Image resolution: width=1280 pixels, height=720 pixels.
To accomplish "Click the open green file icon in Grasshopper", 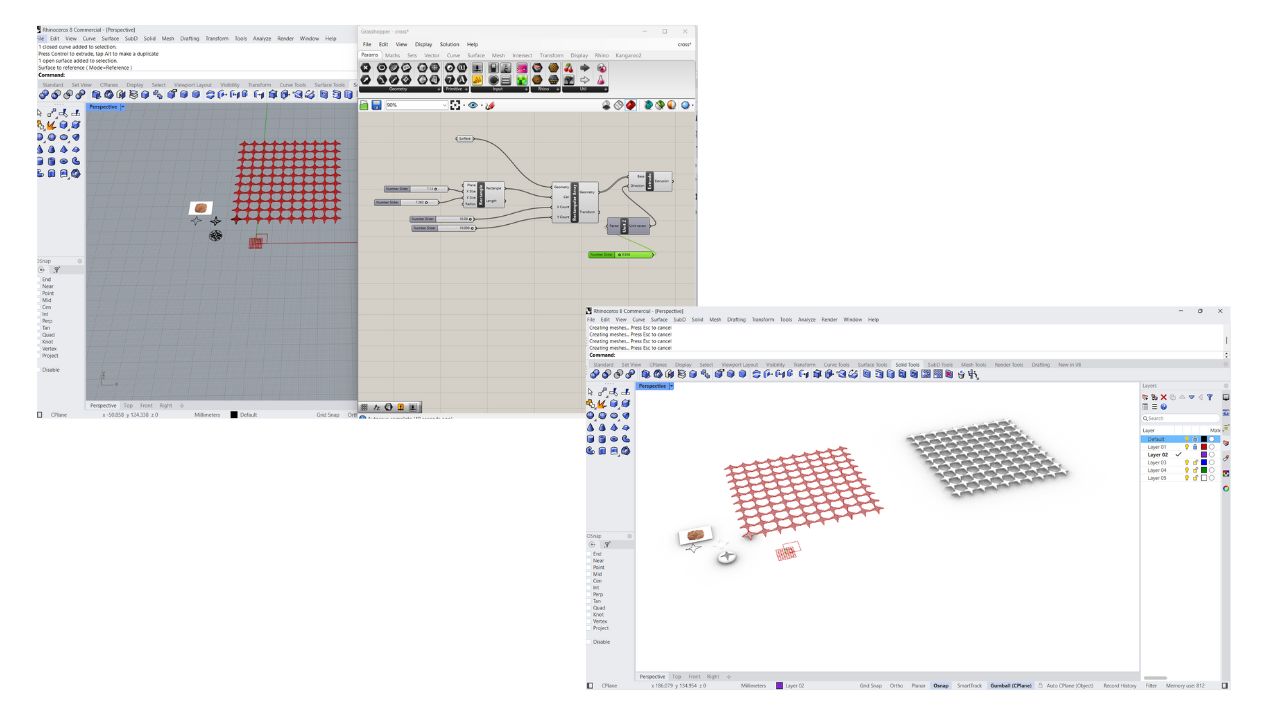I will tap(365, 105).
